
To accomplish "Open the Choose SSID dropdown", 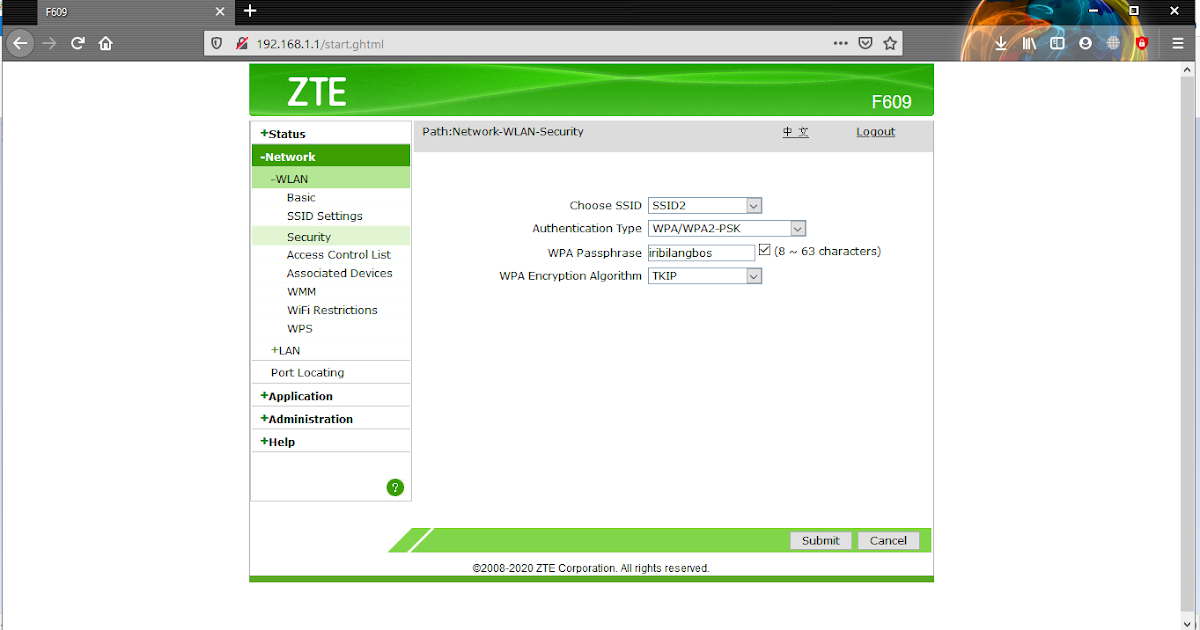I will pyautogui.click(x=705, y=205).
